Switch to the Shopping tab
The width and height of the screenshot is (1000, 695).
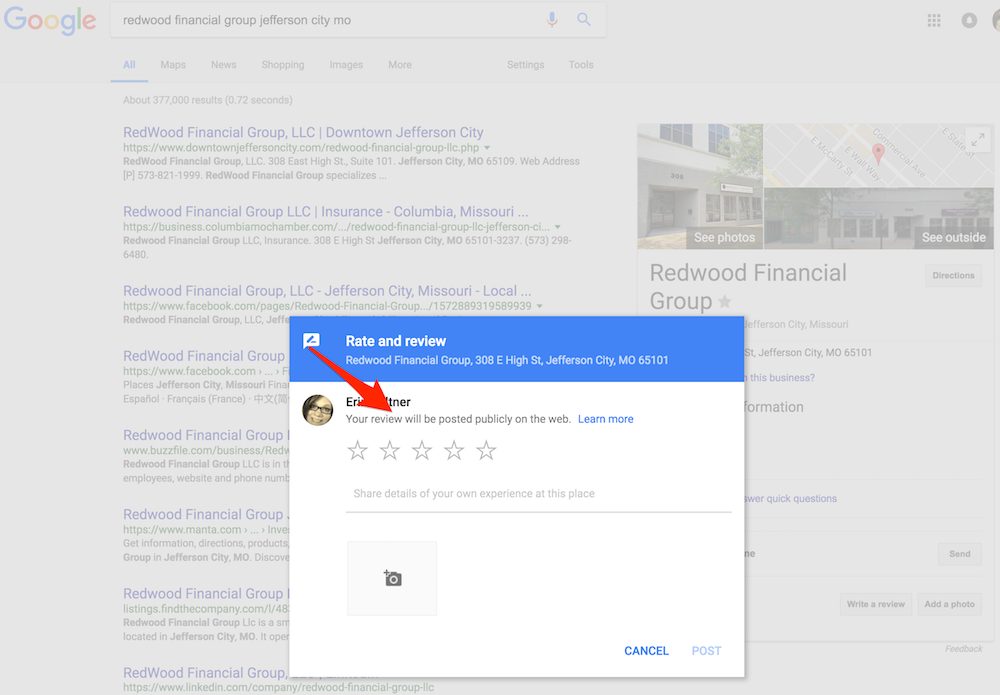click(283, 65)
